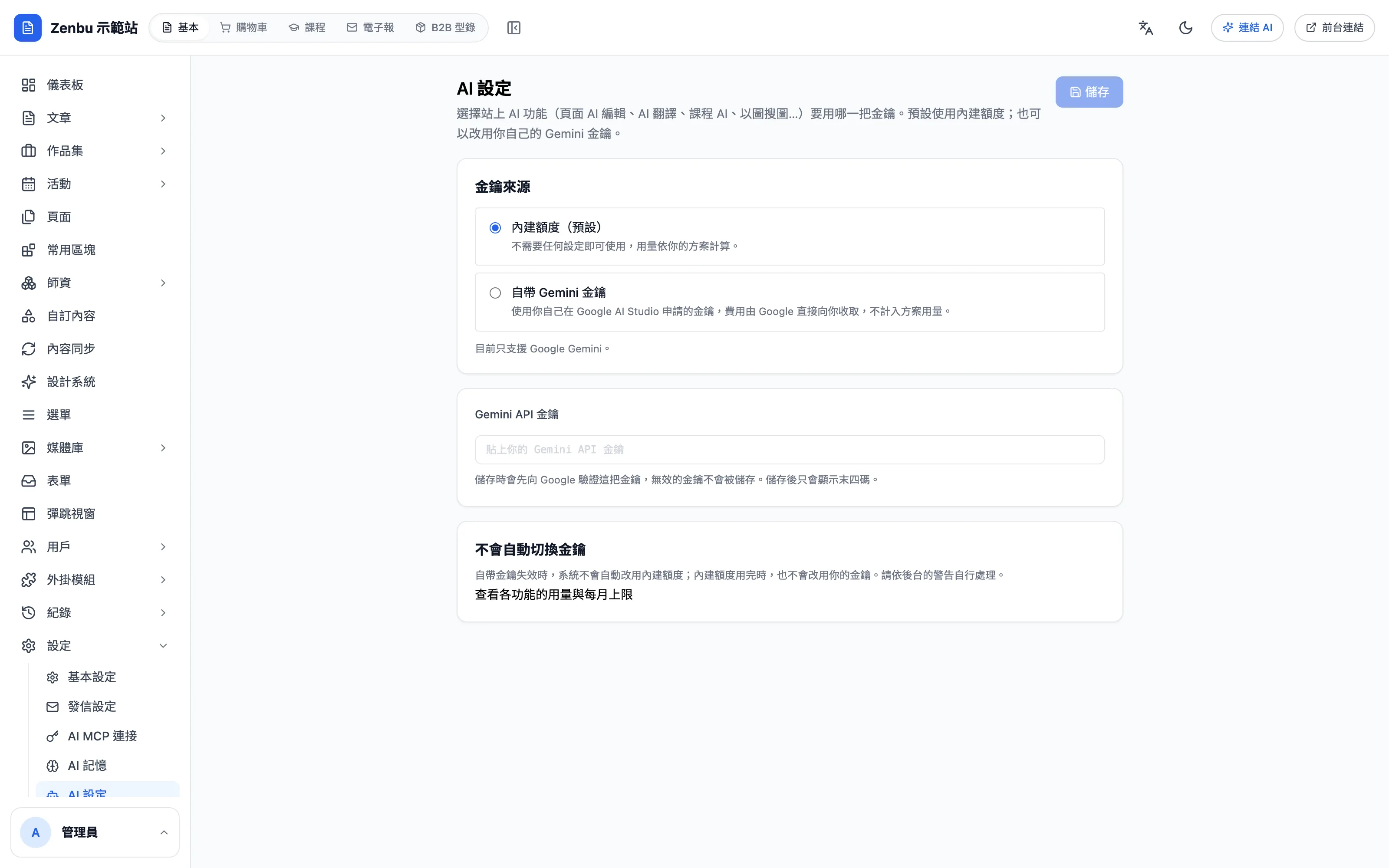Open 發信設定 mail icon
This screenshot has width=1389, height=868.
53,707
